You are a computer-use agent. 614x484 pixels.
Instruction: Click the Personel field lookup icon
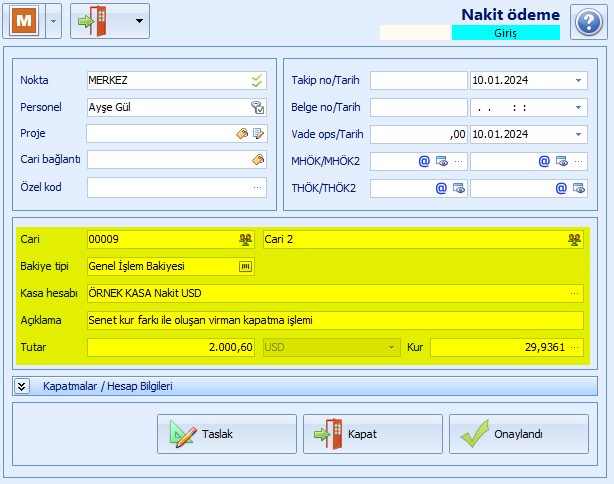pyautogui.click(x=258, y=107)
